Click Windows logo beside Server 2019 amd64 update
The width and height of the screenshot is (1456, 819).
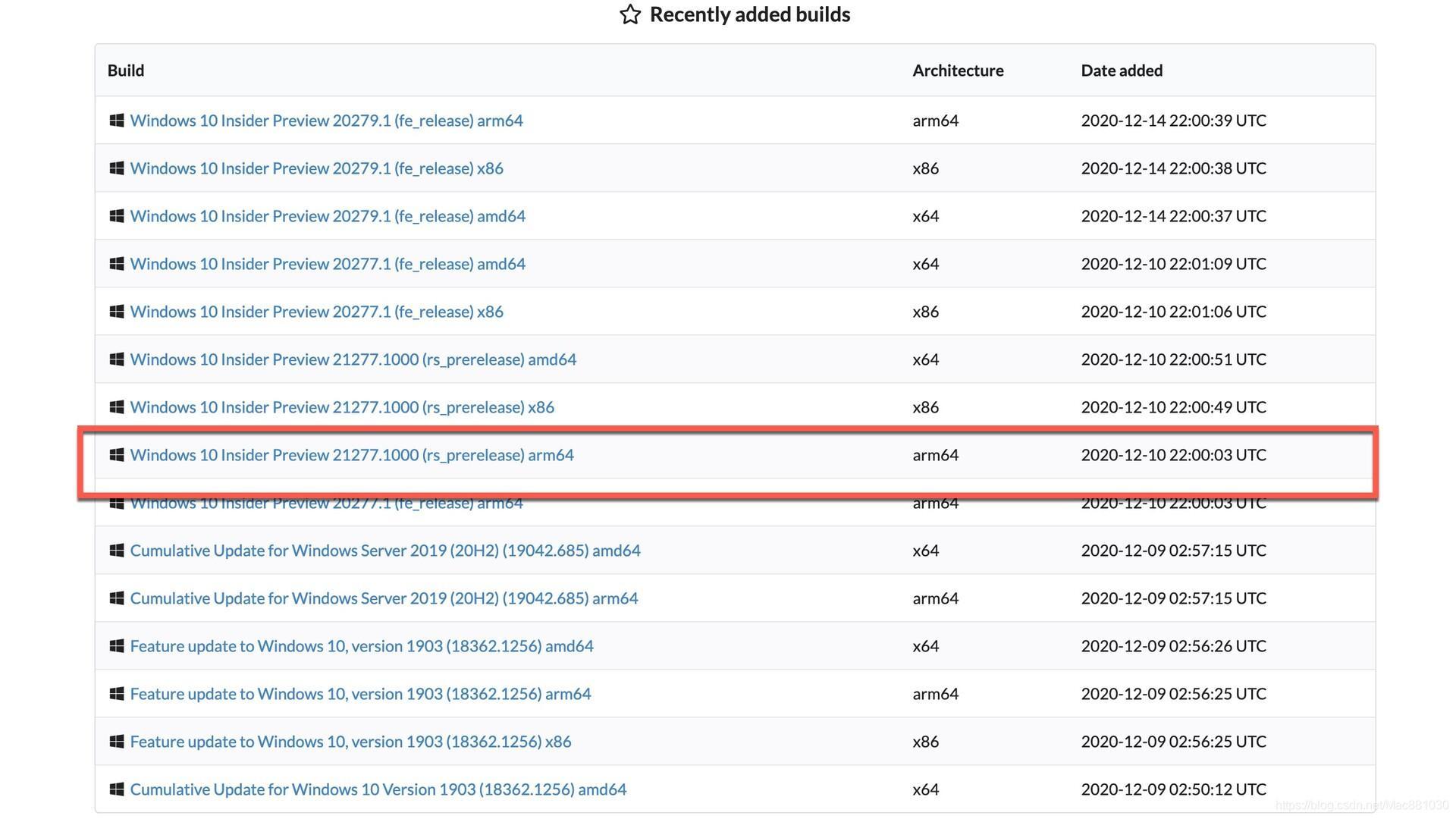click(117, 551)
